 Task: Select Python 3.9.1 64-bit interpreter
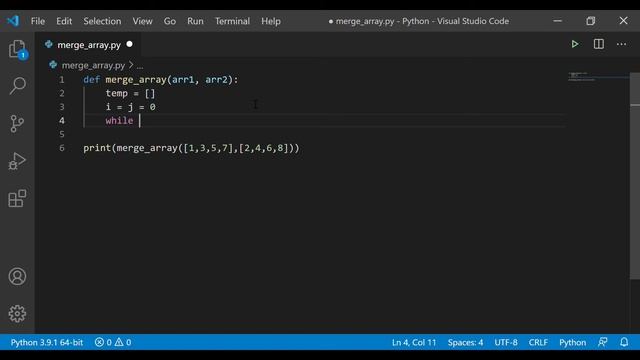(x=47, y=342)
